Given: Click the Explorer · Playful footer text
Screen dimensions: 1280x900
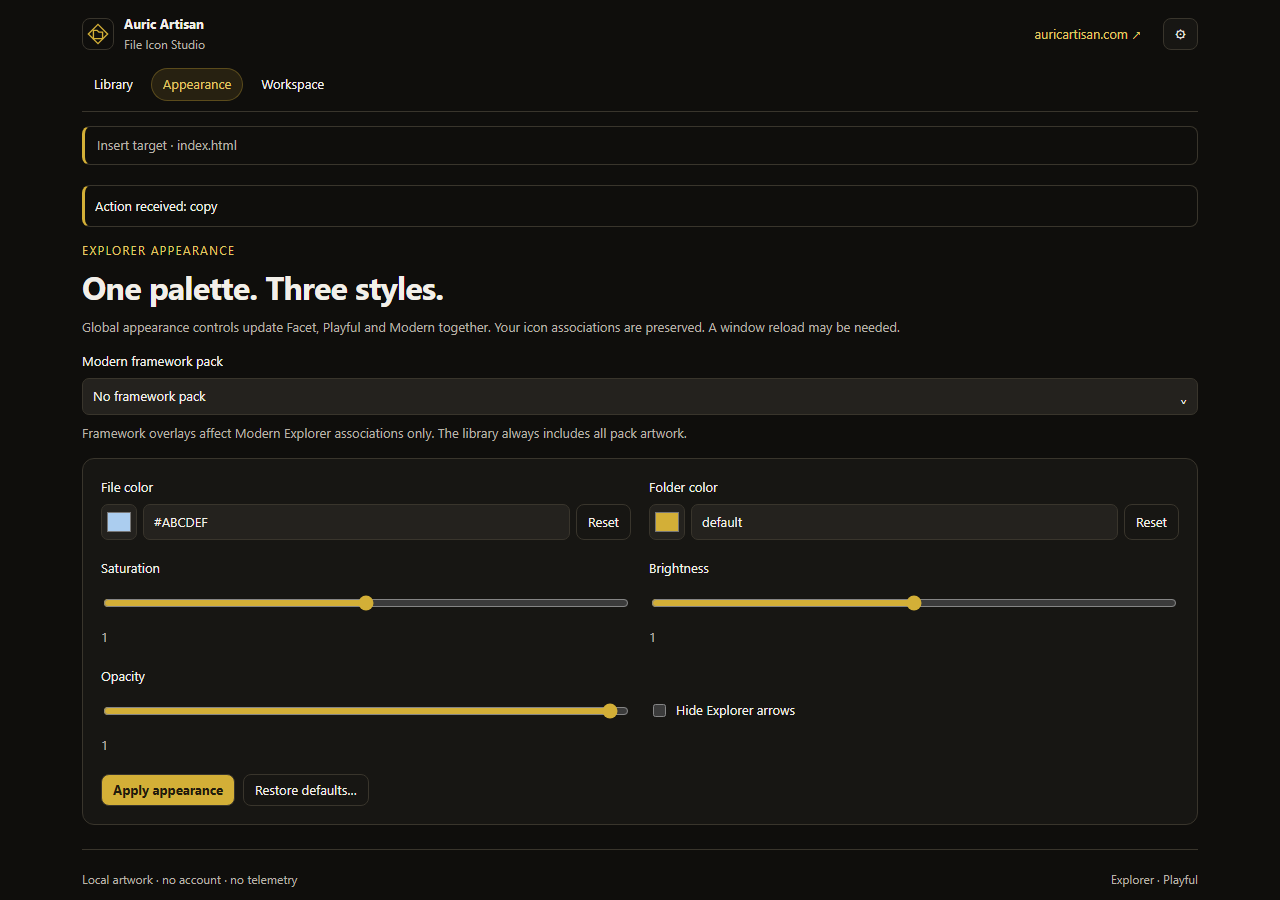Looking at the screenshot, I should (x=1154, y=880).
